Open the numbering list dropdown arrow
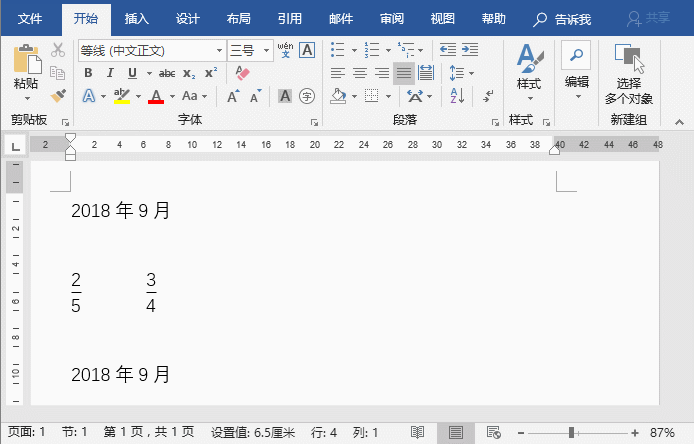Image resolution: width=694 pixels, height=444 pixels. [x=388, y=50]
